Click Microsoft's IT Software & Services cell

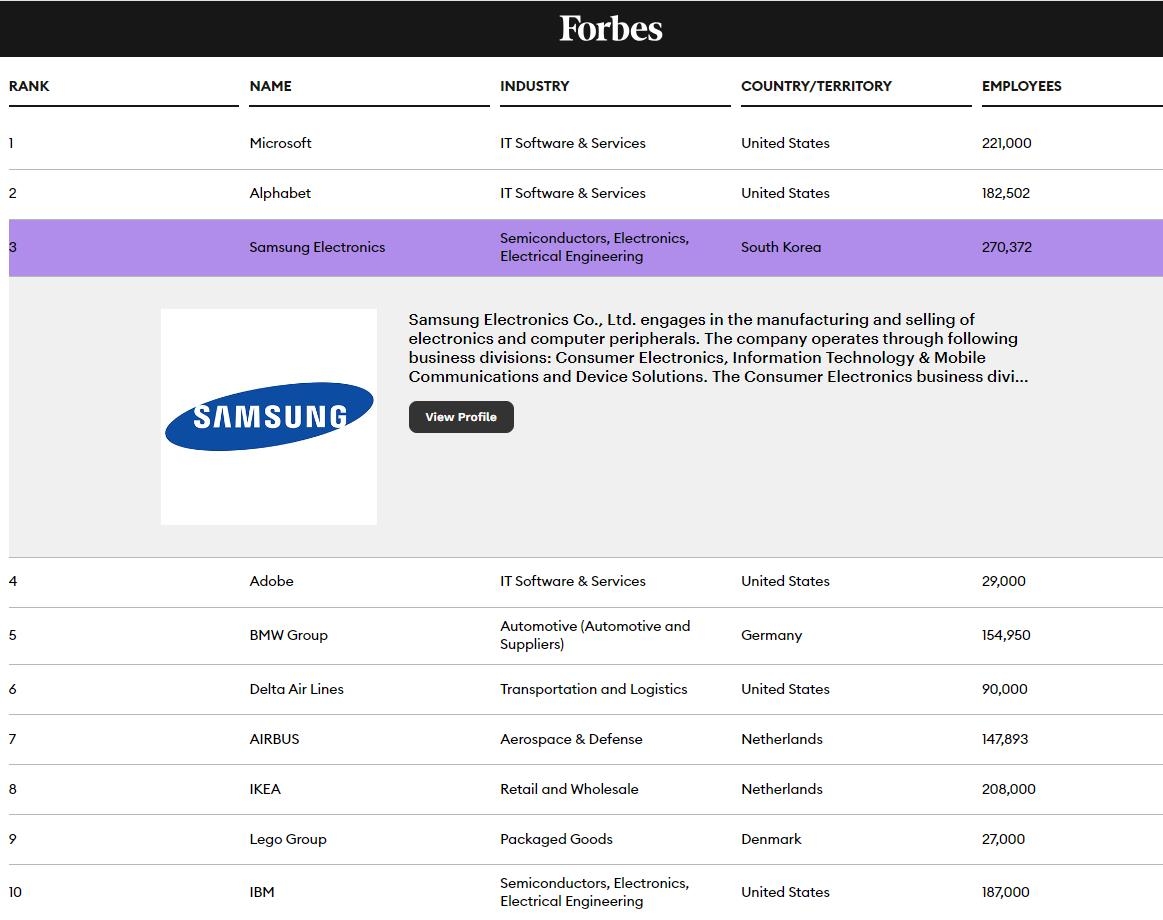[573, 143]
